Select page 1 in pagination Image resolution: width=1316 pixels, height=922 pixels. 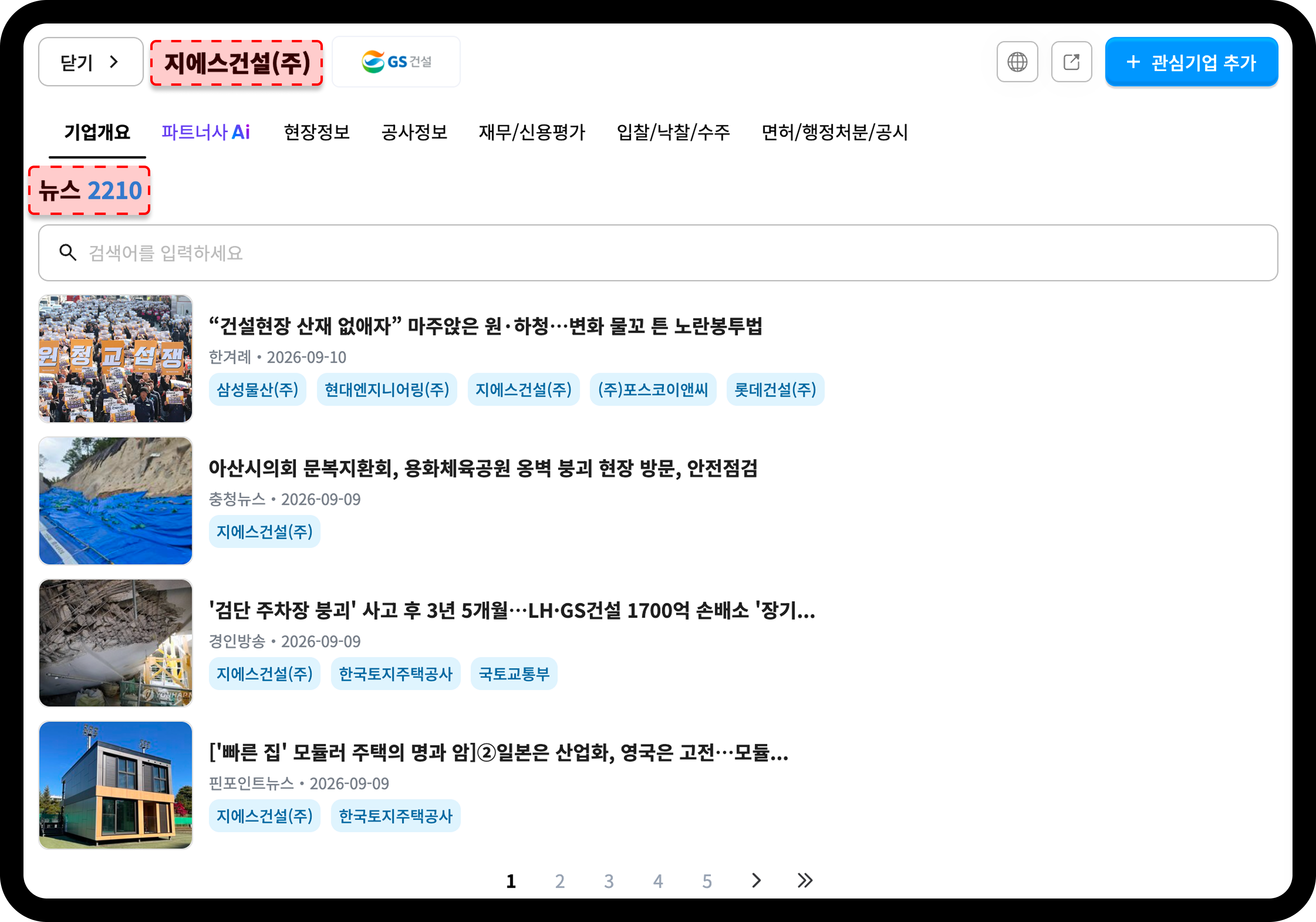511,881
